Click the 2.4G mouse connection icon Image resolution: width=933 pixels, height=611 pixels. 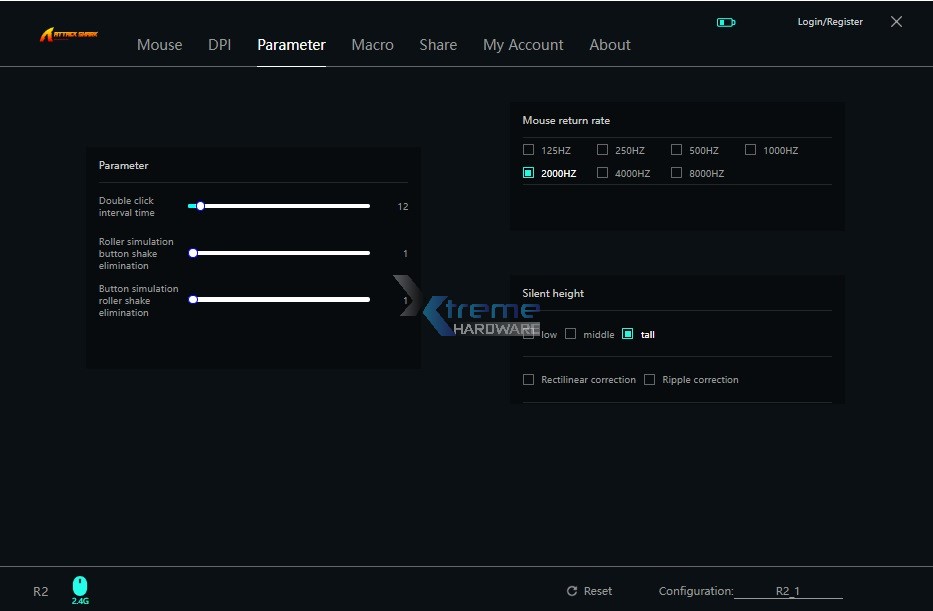pyautogui.click(x=79, y=586)
